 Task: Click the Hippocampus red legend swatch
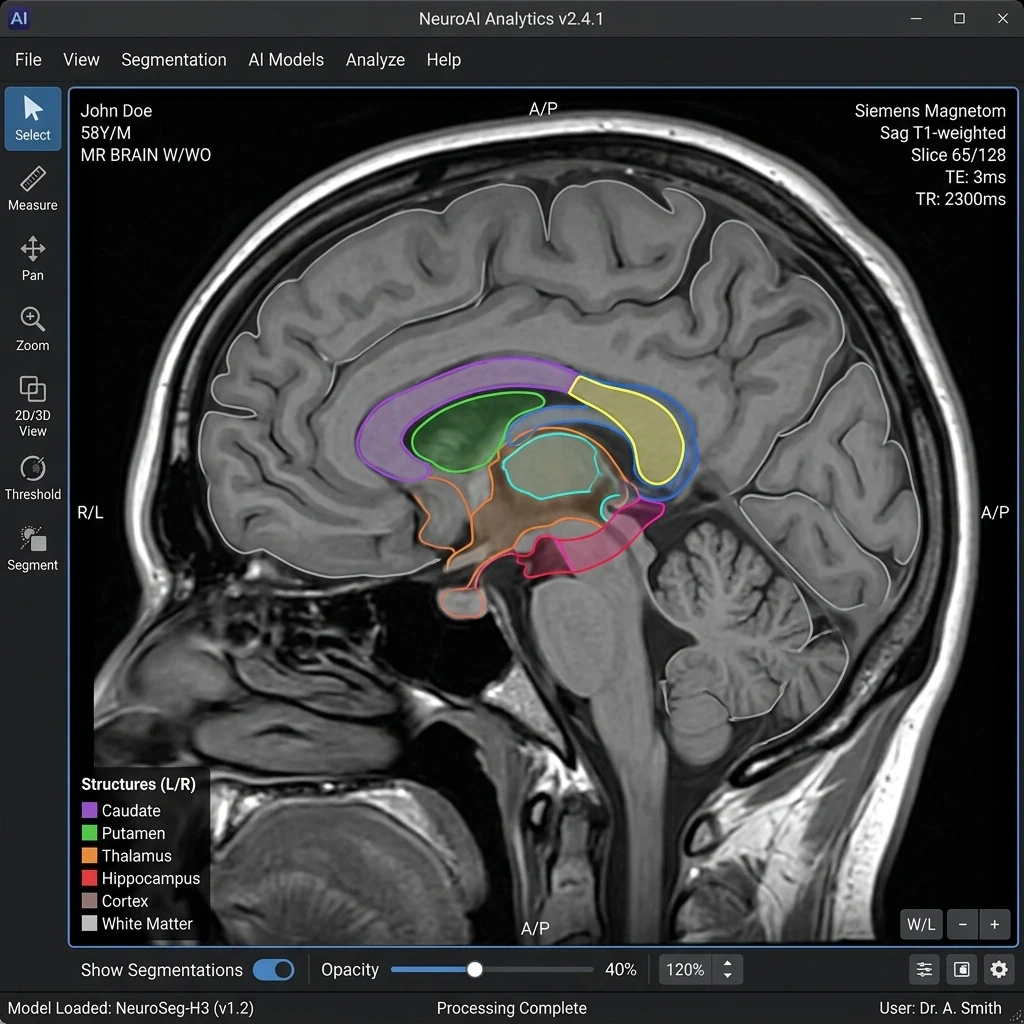[x=89, y=878]
